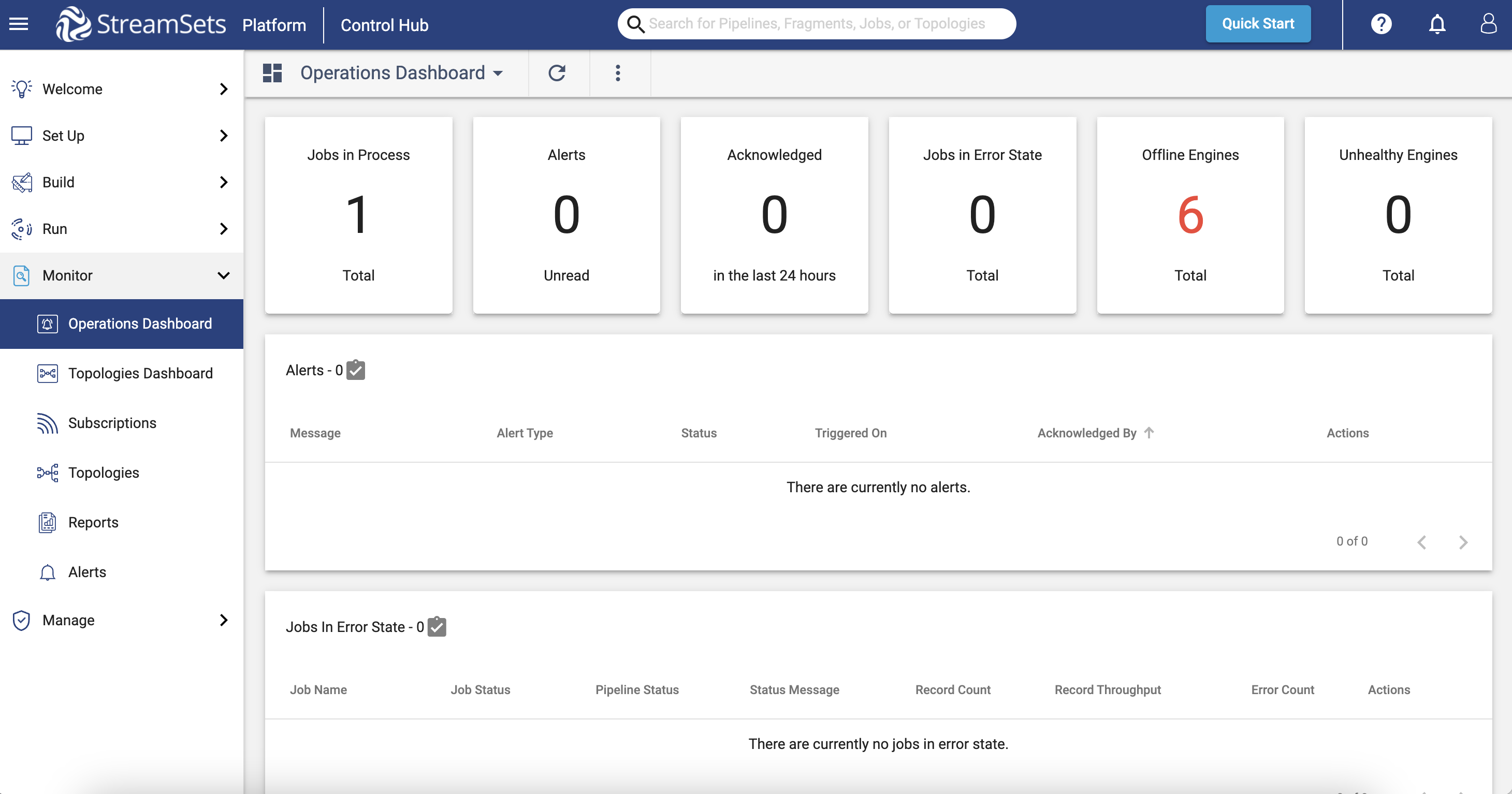The height and width of the screenshot is (794, 1512).
Task: Refresh the Operations Dashboard
Action: pos(557,73)
